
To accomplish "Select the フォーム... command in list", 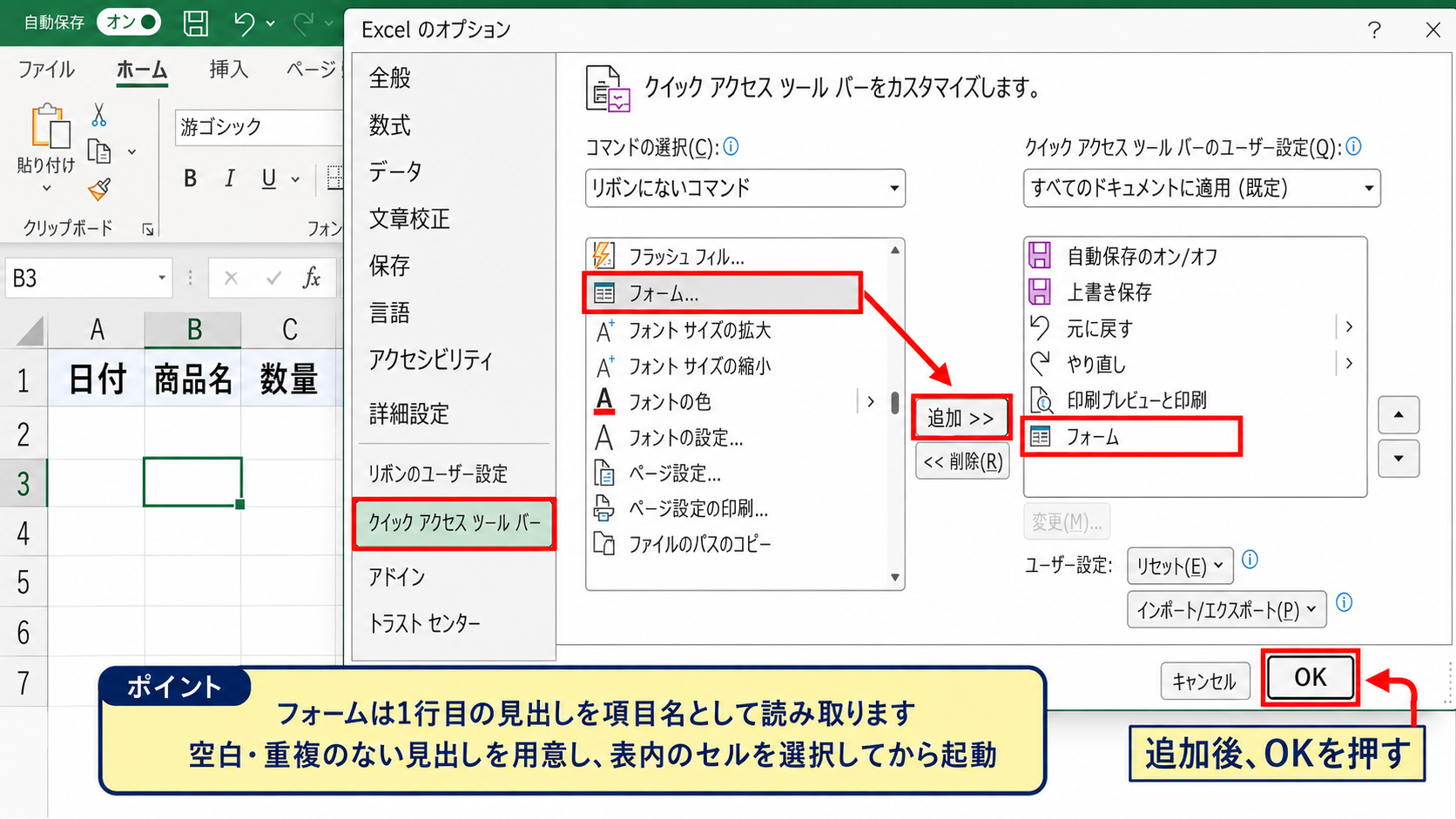I will (x=723, y=293).
